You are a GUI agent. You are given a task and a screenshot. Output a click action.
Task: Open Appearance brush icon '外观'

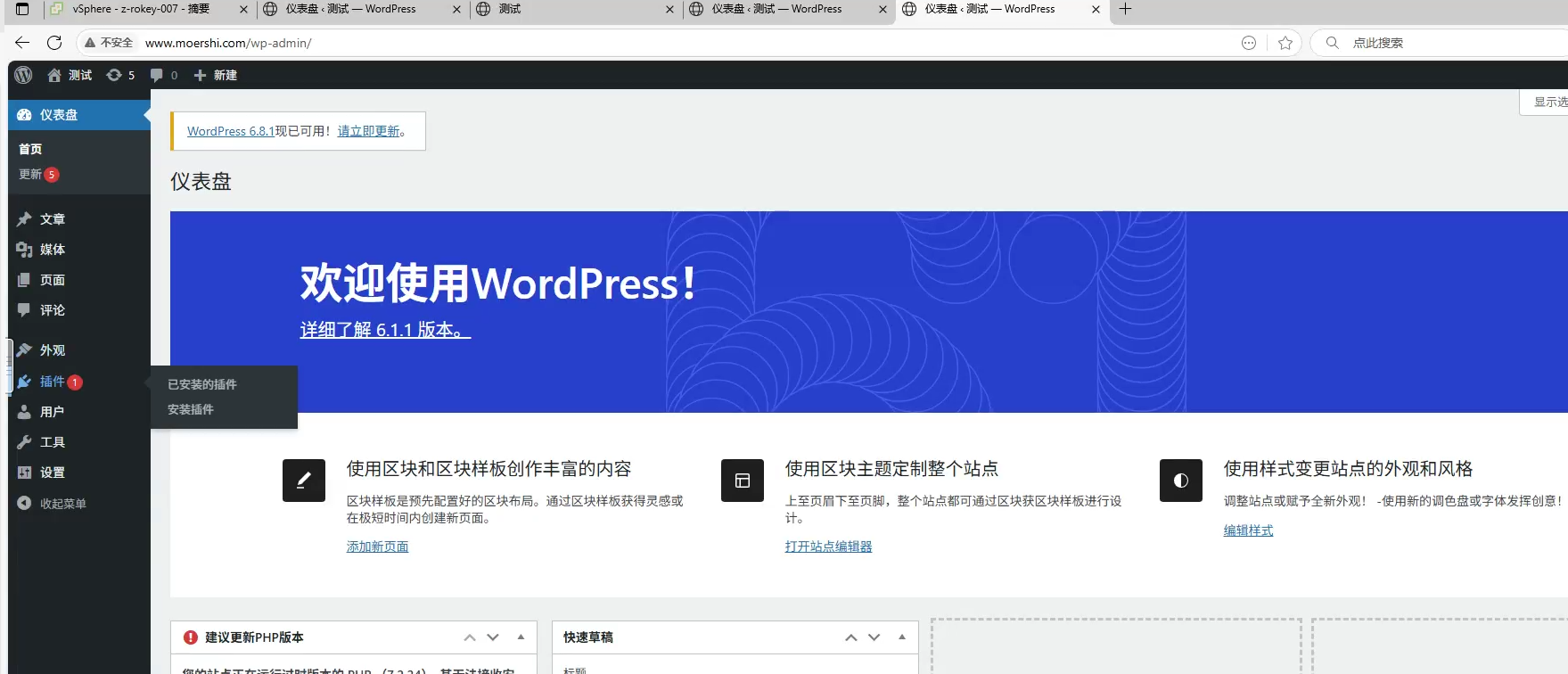coord(24,350)
